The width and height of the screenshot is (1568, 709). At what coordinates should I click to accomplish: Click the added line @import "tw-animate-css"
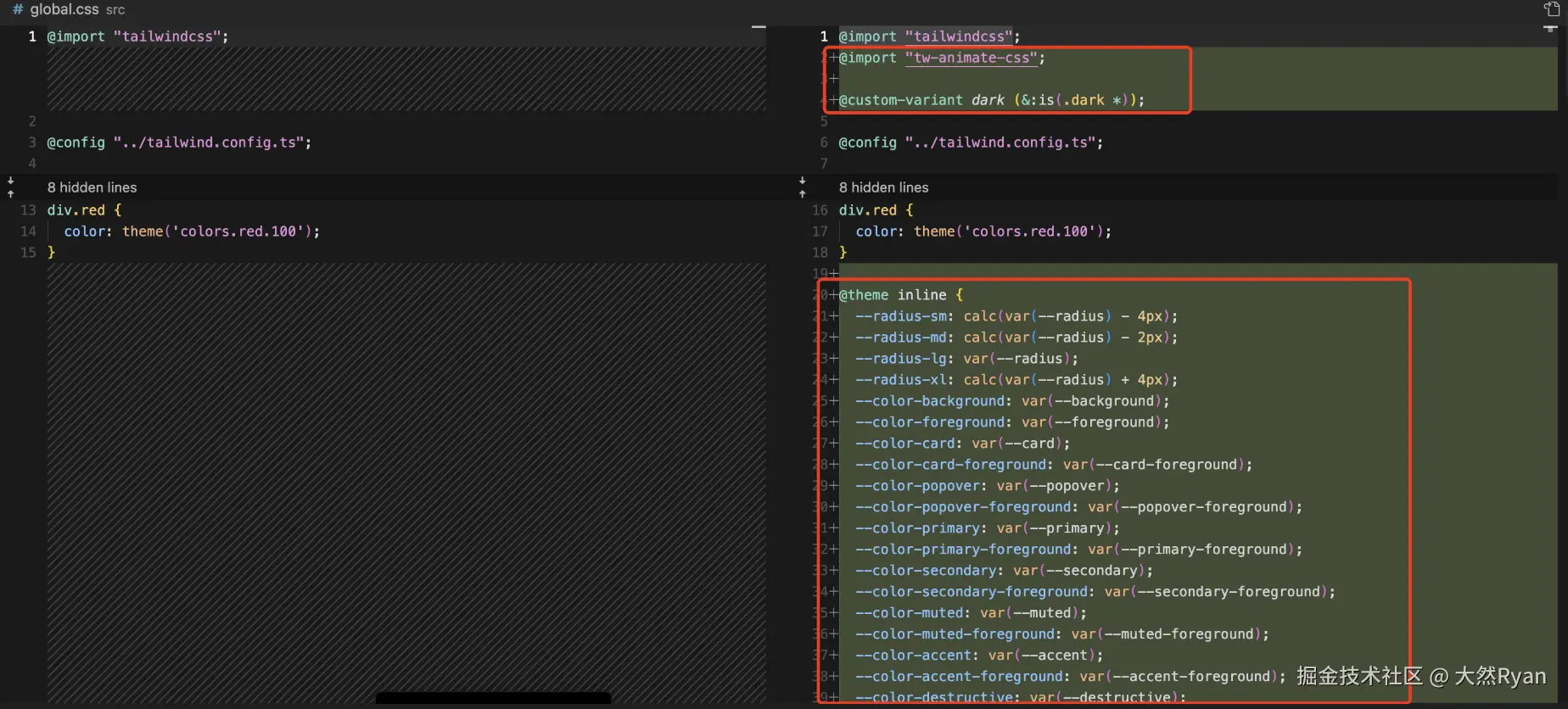point(942,58)
